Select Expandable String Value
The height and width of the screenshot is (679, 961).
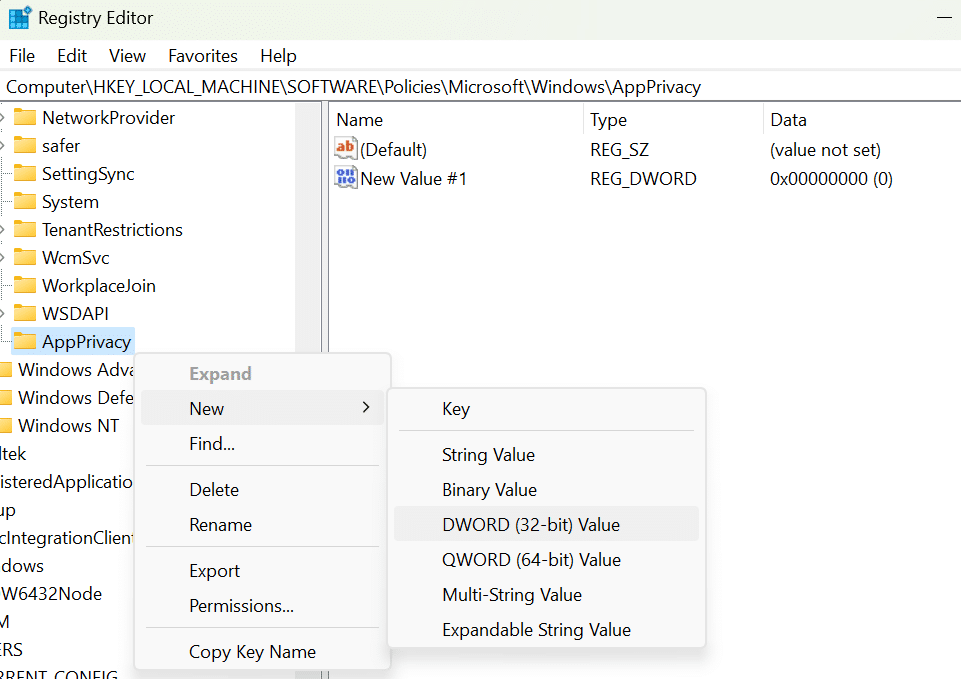pyautogui.click(x=547, y=629)
